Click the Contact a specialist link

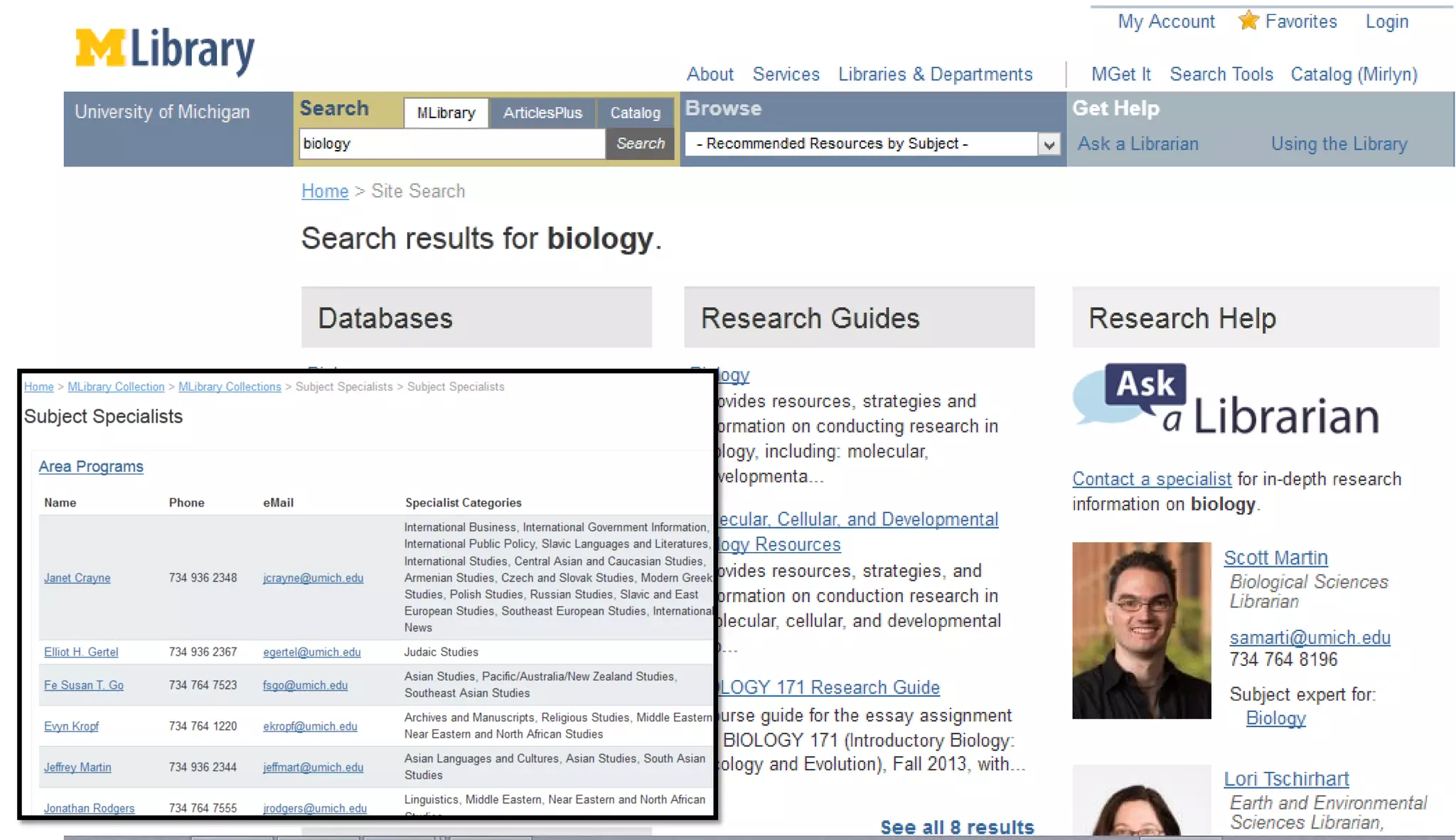(x=1151, y=479)
